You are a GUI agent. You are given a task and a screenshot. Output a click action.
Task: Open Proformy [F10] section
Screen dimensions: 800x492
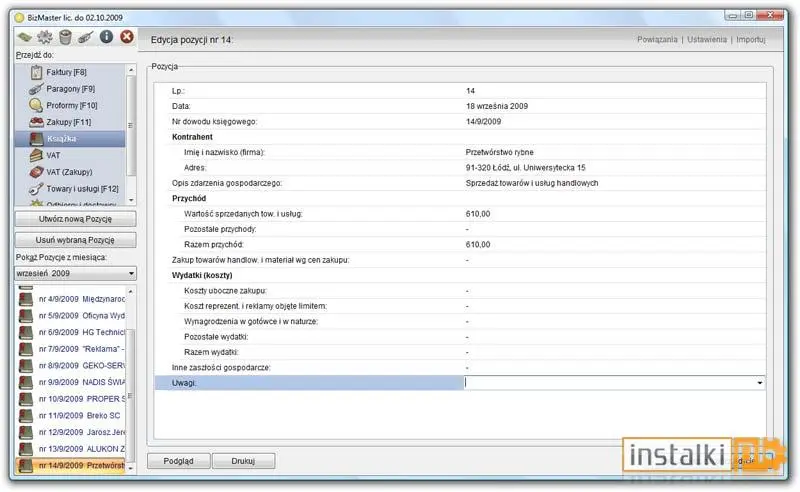[x=70, y=105]
